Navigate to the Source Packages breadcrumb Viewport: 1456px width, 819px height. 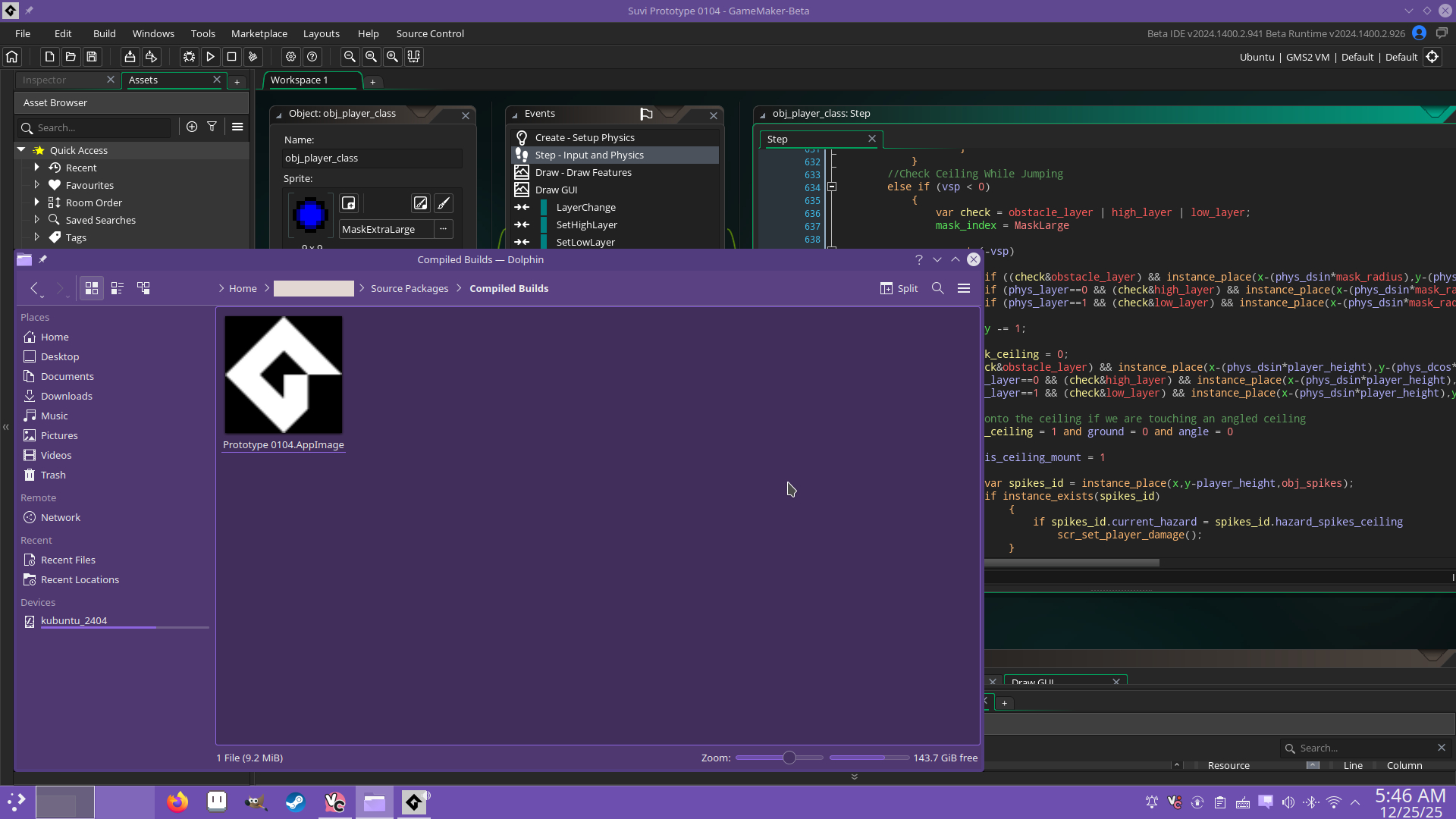pos(409,288)
